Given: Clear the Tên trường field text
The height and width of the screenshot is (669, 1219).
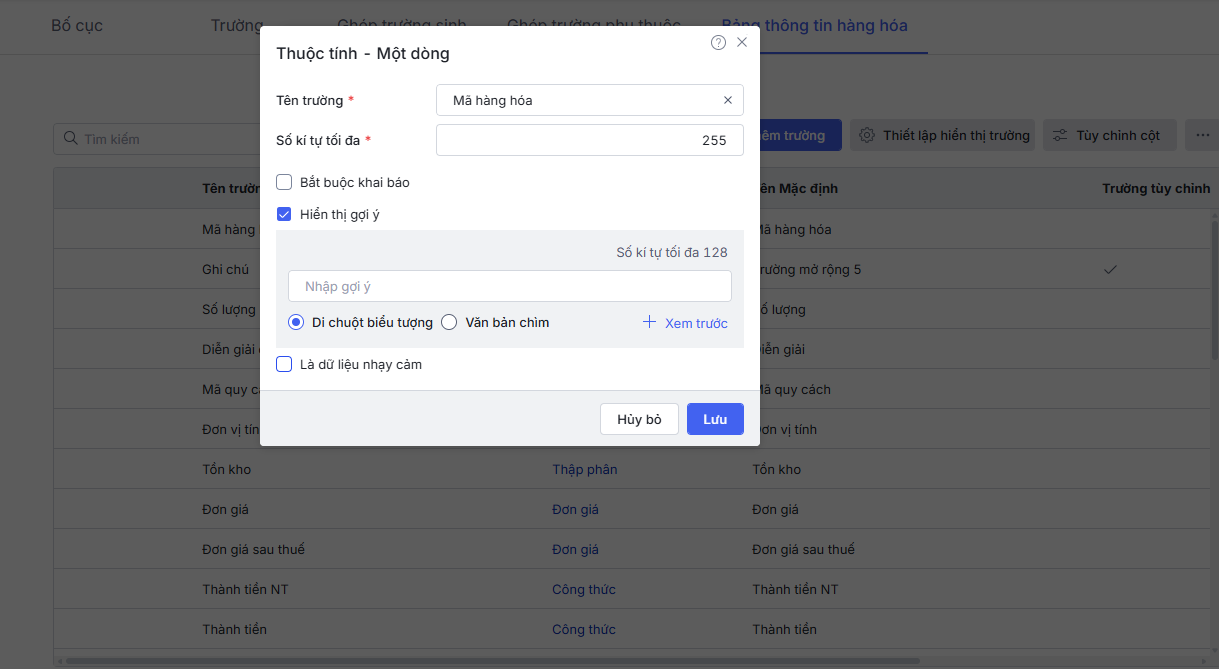Looking at the screenshot, I should [727, 100].
